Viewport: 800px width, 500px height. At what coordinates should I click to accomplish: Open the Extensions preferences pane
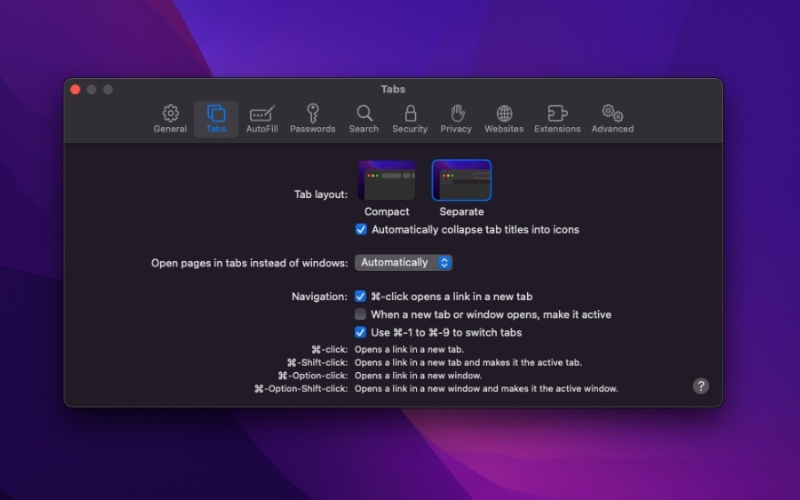(x=557, y=119)
